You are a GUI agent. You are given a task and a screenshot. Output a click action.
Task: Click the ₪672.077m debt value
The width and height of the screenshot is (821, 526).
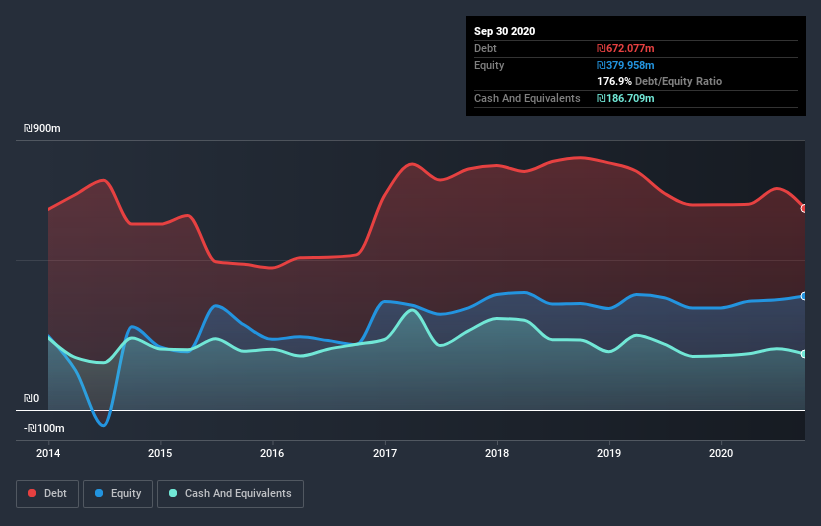[625, 49]
